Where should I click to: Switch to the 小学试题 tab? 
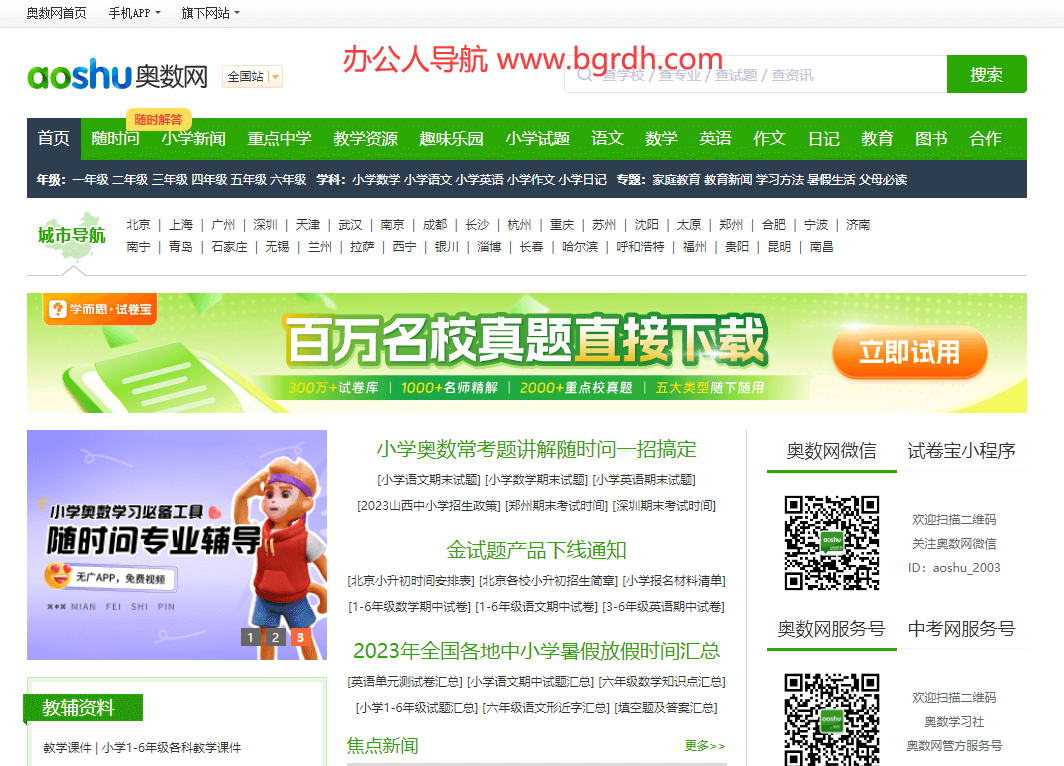coord(538,140)
